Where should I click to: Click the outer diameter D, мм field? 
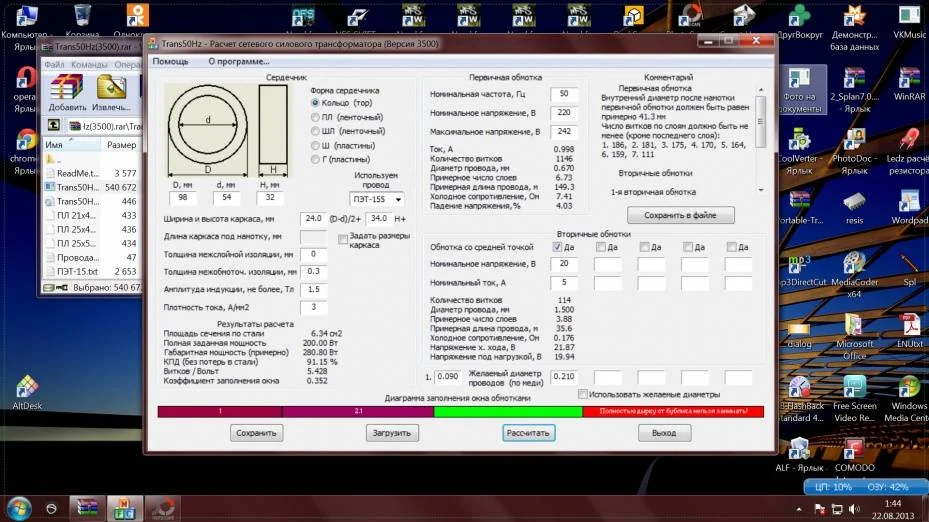click(183, 198)
